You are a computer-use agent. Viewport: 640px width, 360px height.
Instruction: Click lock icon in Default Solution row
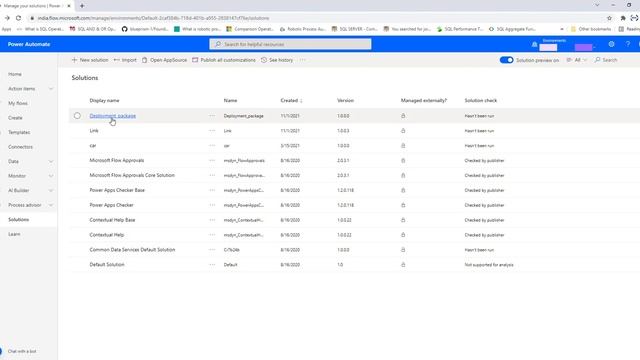coord(403,264)
